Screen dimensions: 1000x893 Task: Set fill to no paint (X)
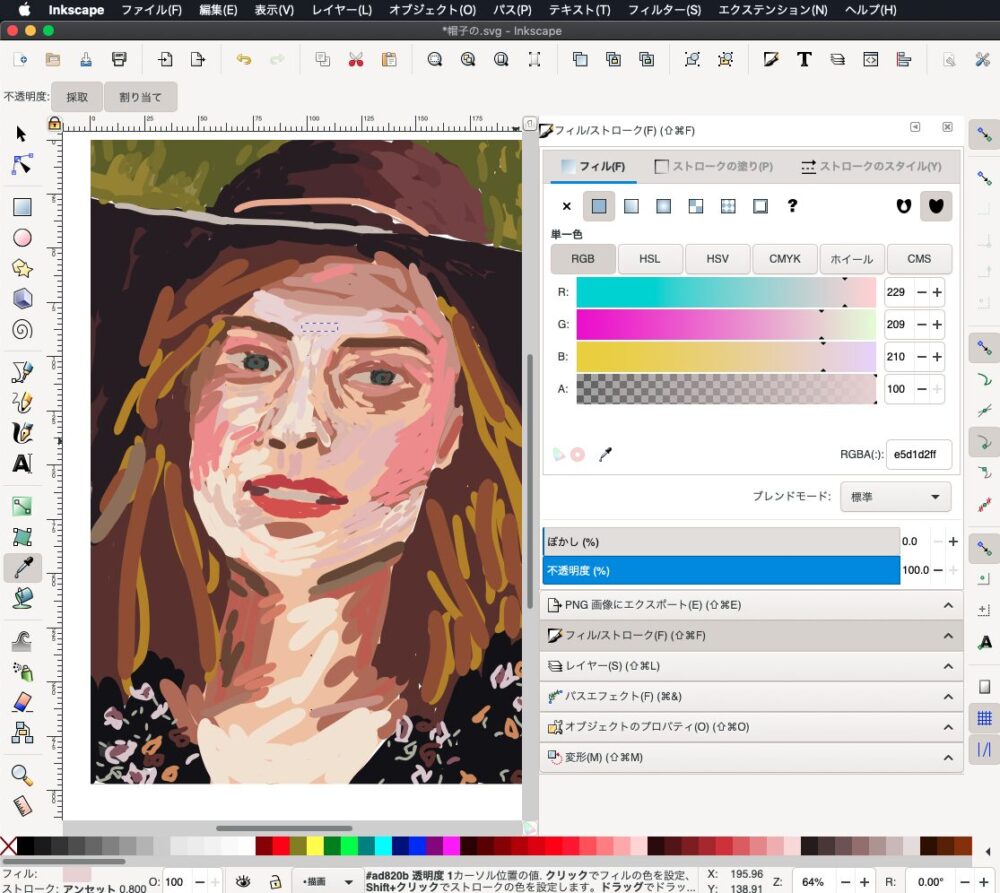point(566,206)
